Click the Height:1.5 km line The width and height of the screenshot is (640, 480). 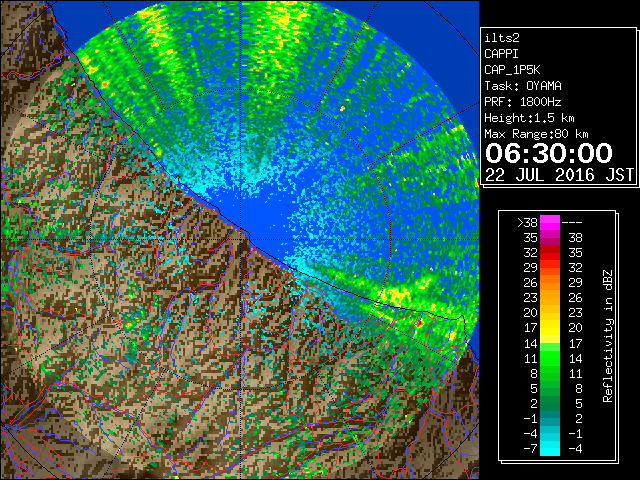click(x=529, y=118)
